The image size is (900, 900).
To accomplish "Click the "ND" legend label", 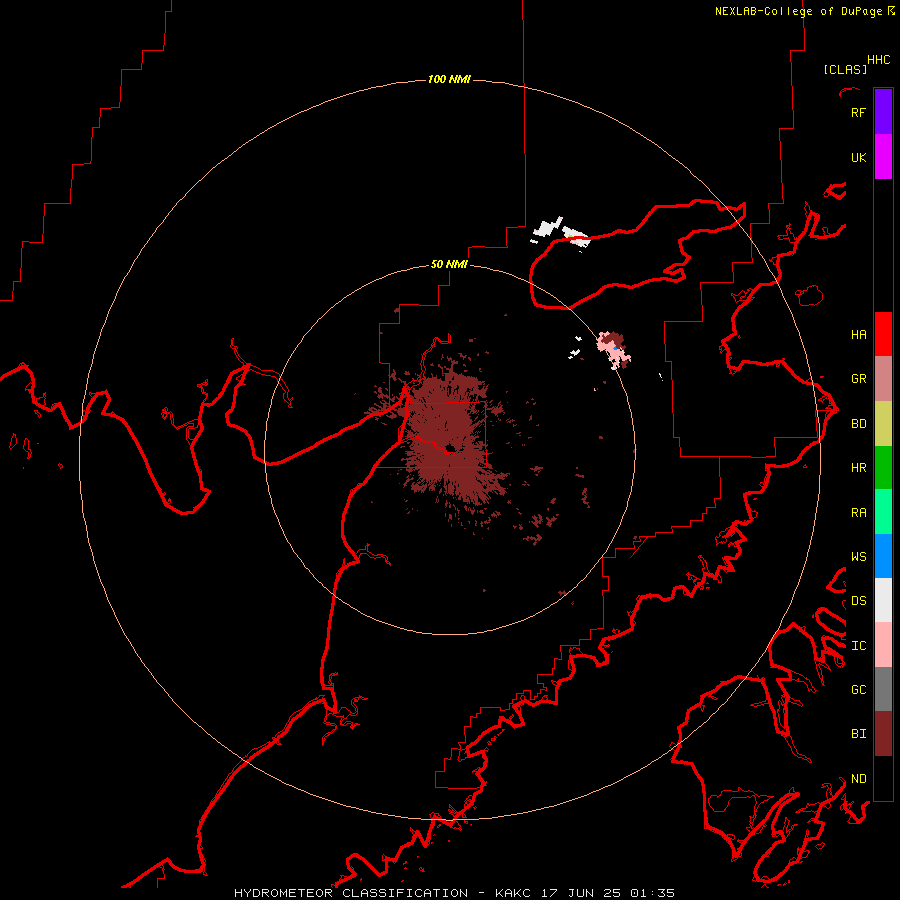I will 858,778.
